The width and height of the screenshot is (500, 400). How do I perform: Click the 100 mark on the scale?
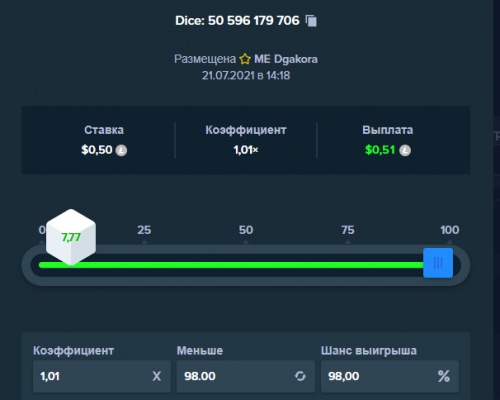click(450, 230)
